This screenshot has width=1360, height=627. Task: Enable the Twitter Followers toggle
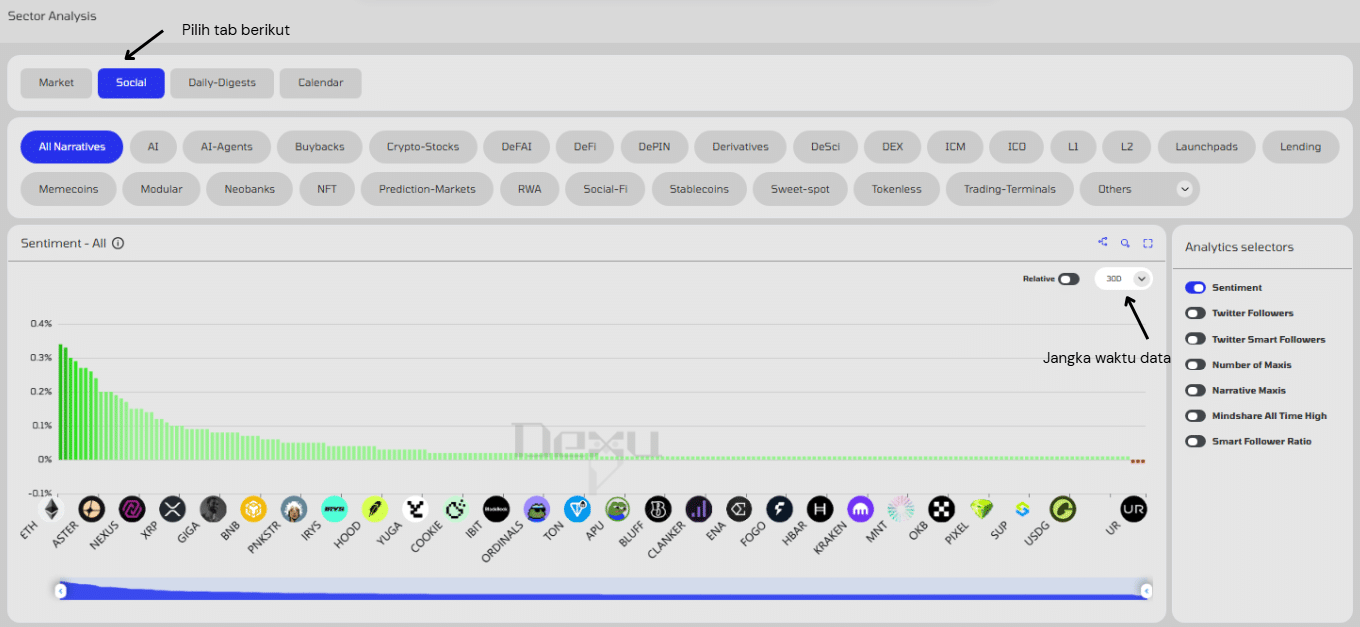(1195, 313)
